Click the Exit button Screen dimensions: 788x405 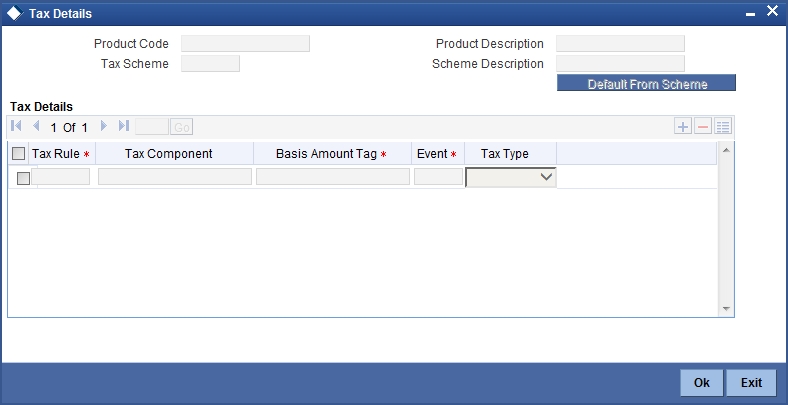[751, 383]
